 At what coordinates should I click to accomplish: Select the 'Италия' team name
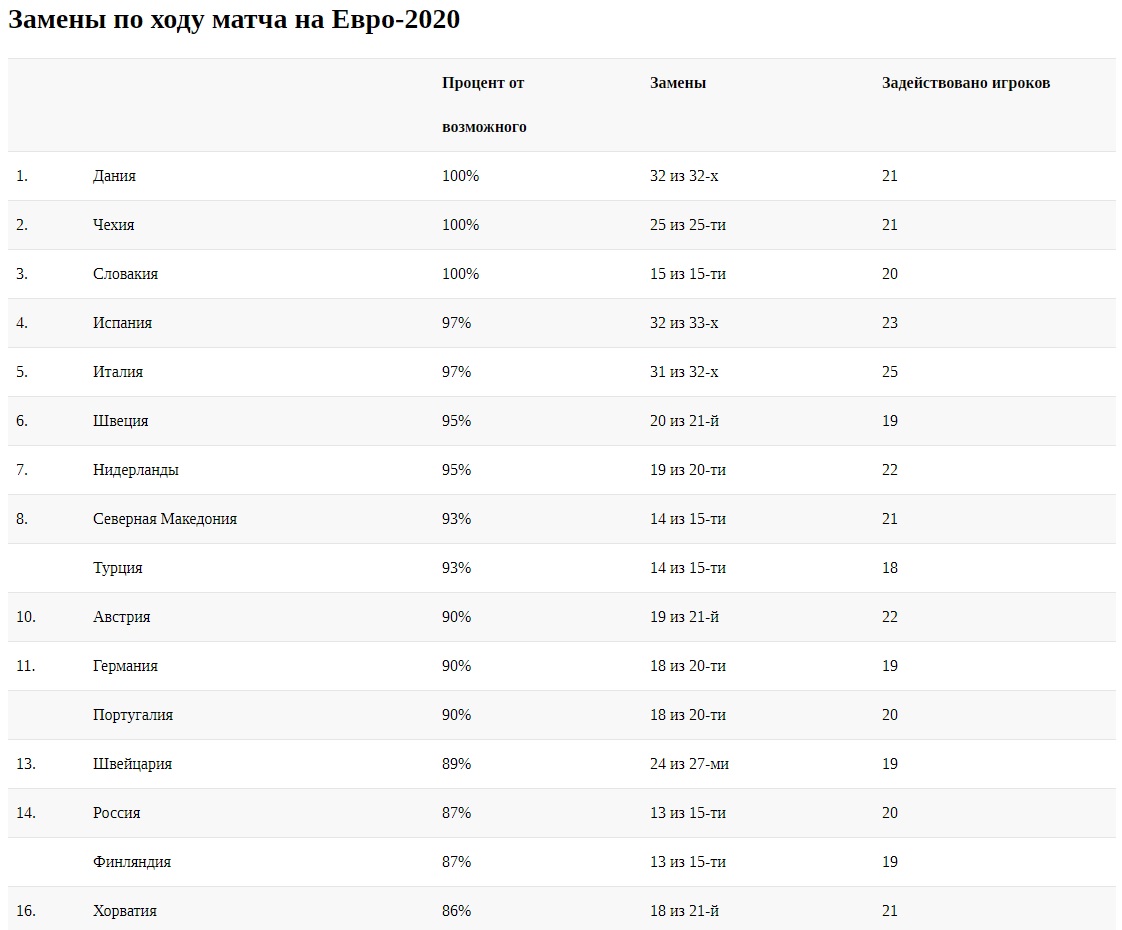click(118, 372)
